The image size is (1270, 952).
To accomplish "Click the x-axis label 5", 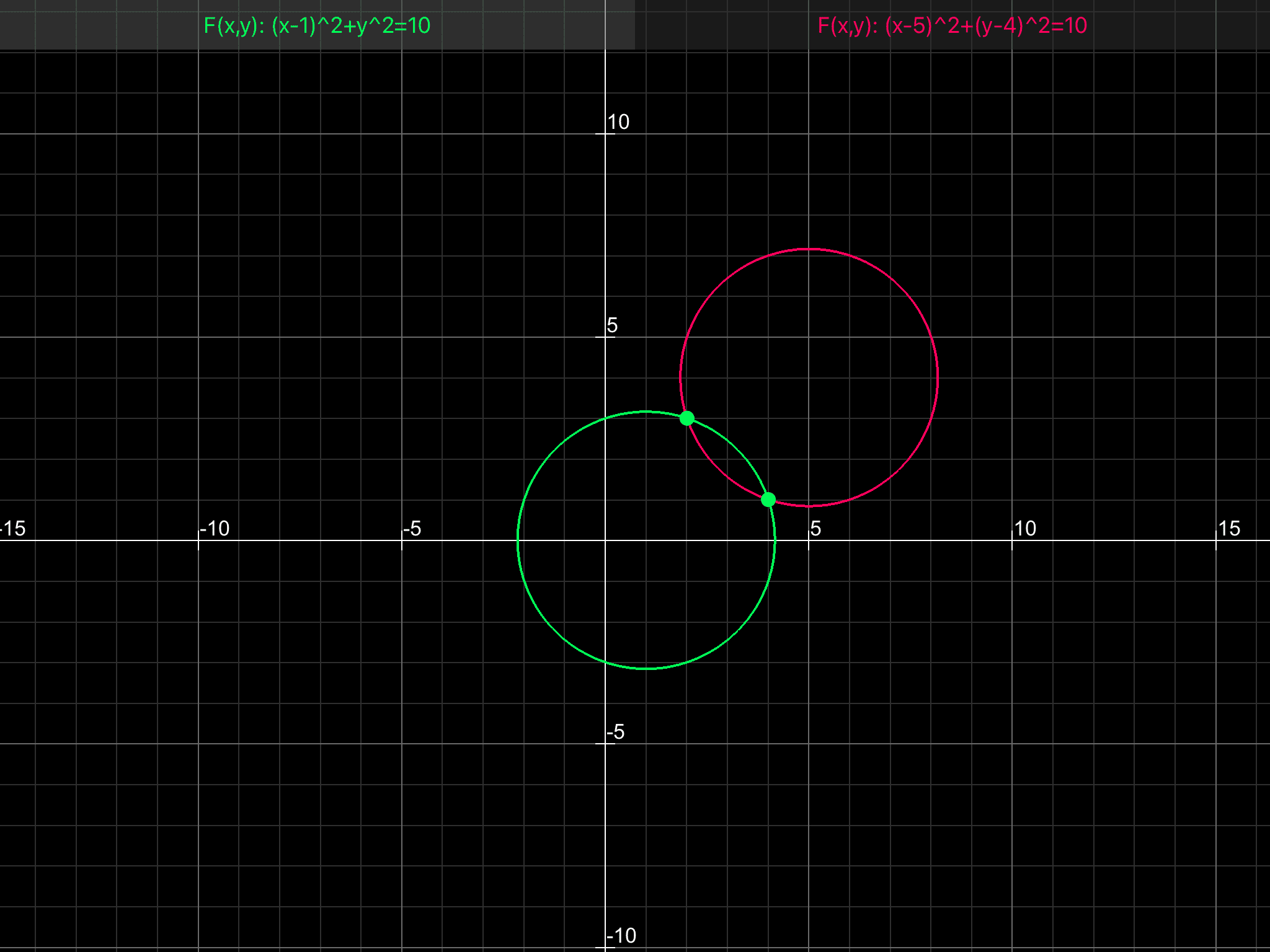I will (815, 529).
